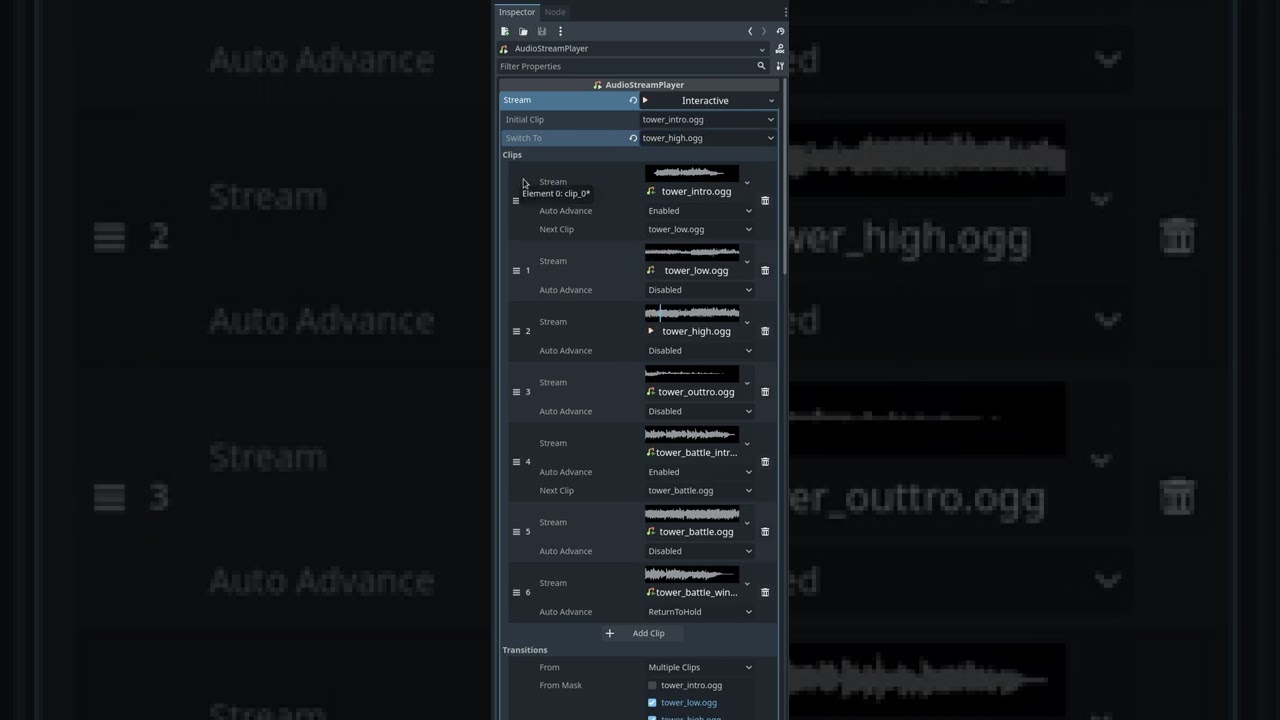This screenshot has width=1280, height=720.
Task: Open clip 4 Next Clip tower_battle.ogg dropdown
Action: (700, 491)
